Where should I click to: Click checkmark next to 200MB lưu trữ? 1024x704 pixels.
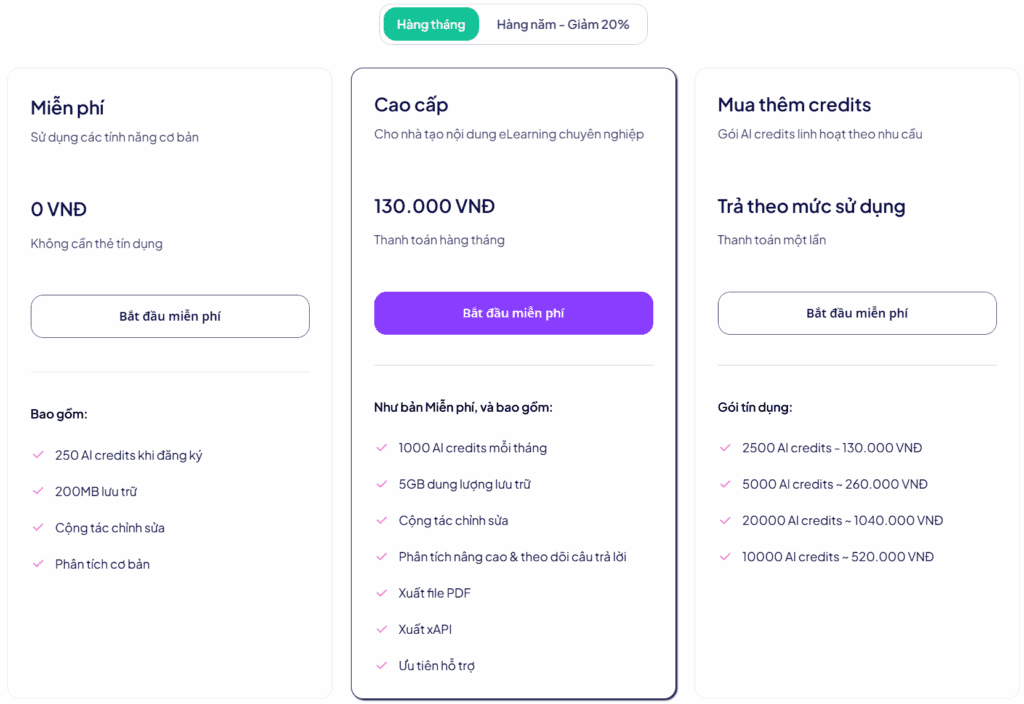pos(38,491)
